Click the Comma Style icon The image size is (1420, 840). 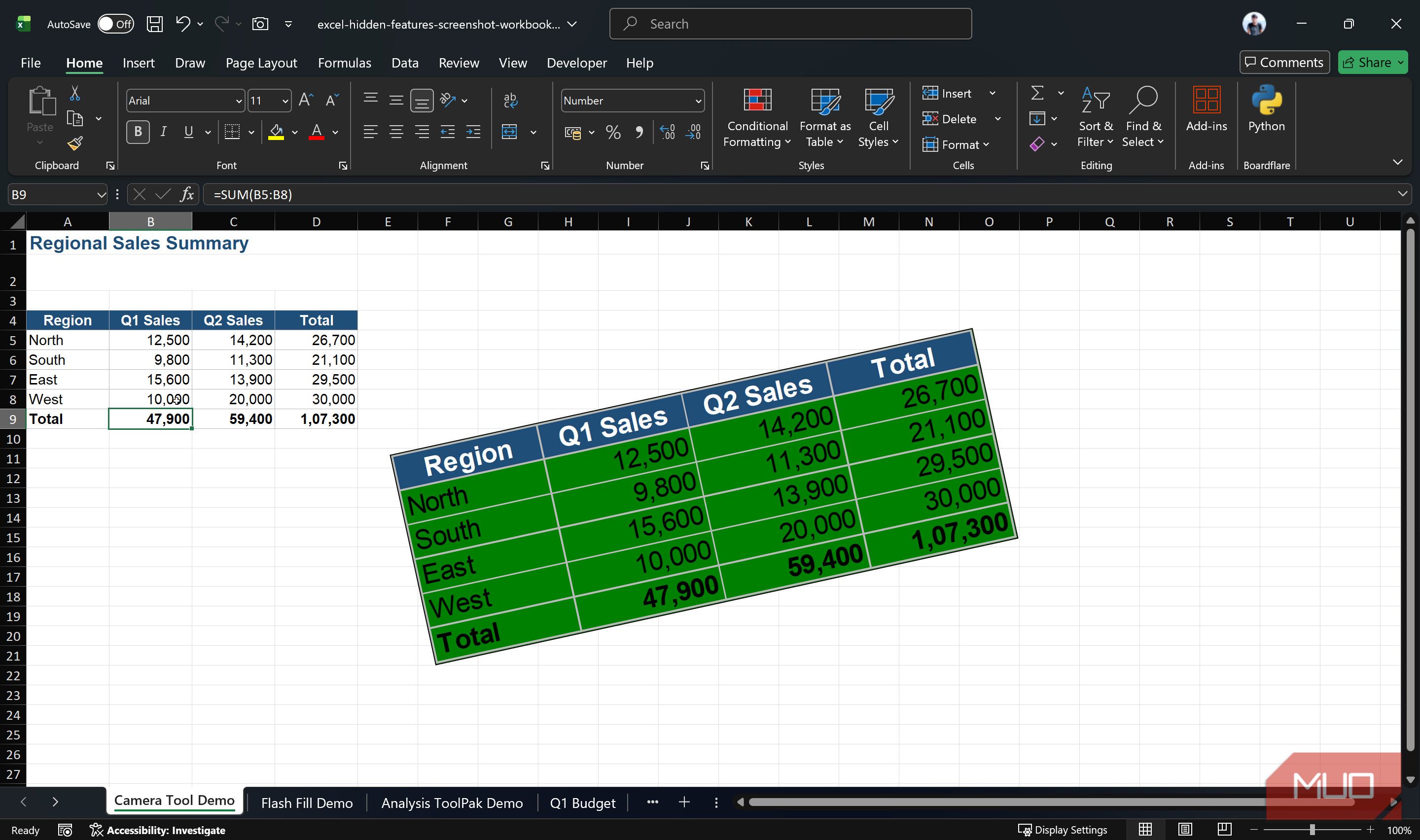pyautogui.click(x=639, y=132)
